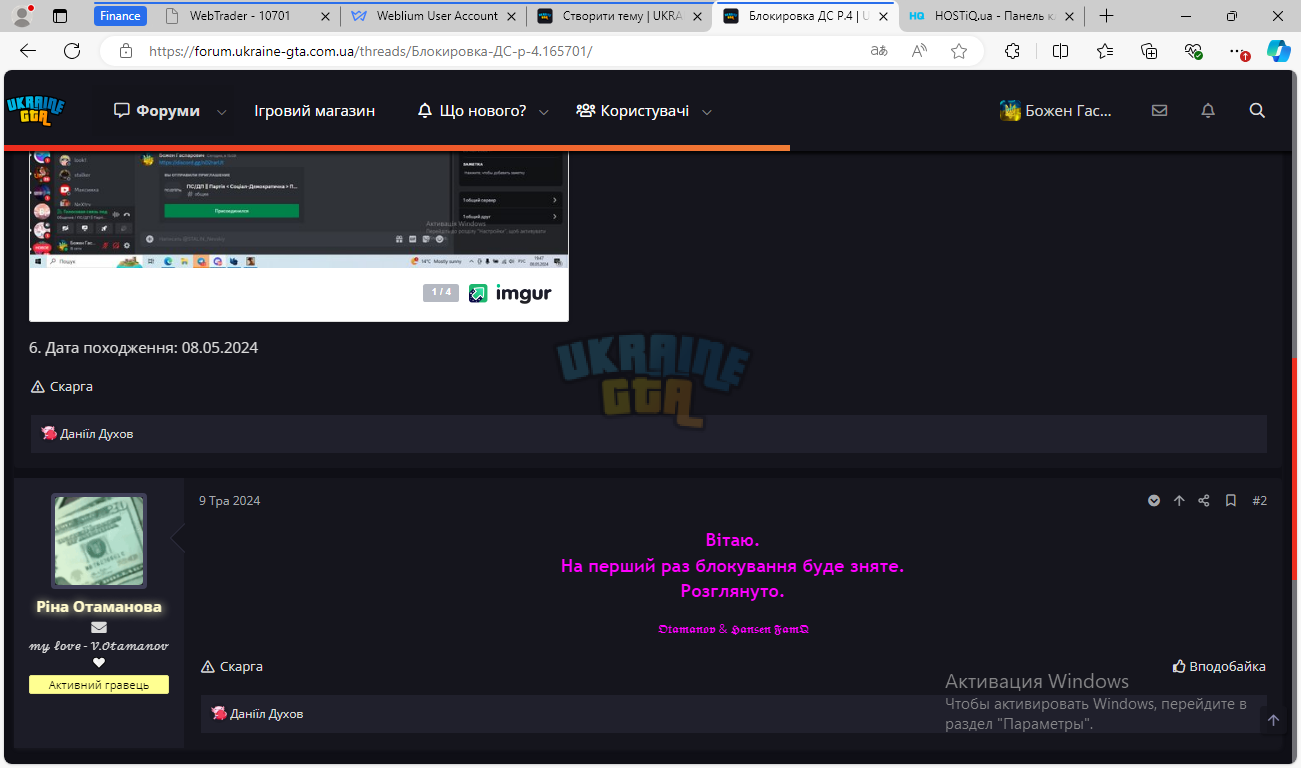Click Скарга under post #2

[x=232, y=666]
